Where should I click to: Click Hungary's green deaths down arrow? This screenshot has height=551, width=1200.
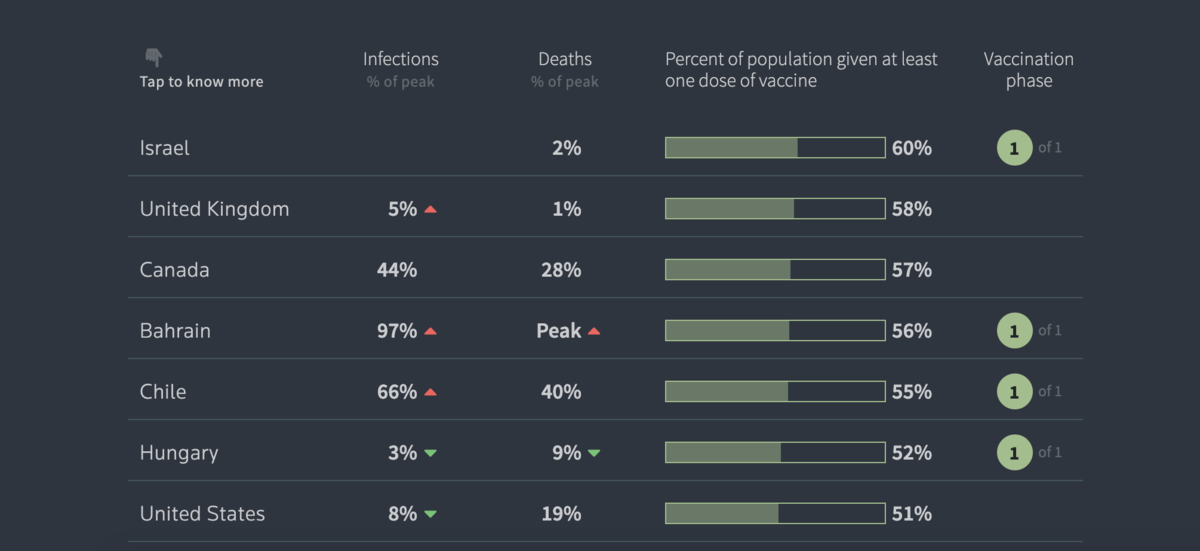tap(594, 453)
